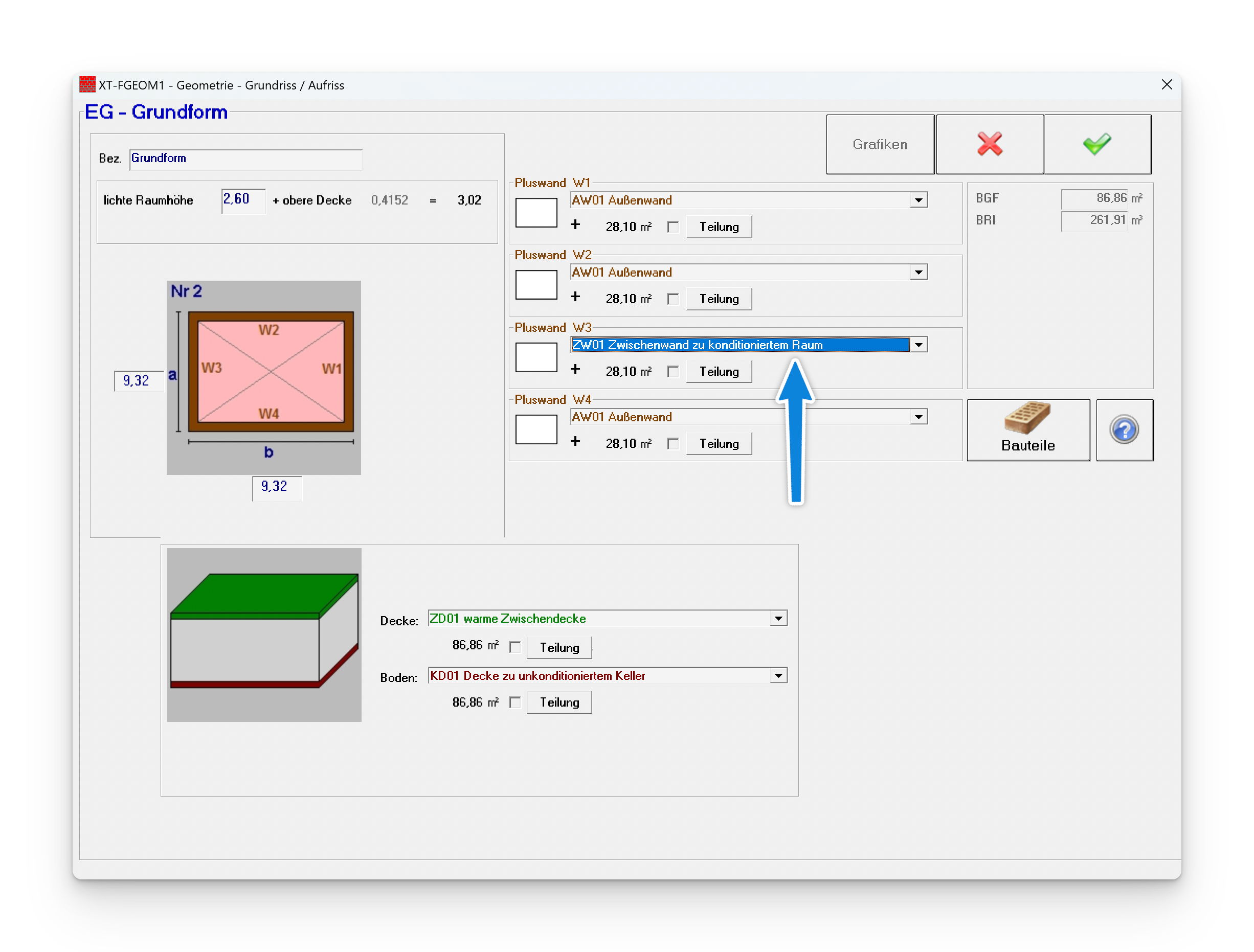
Task: Click the plus sign under Pluswand W4
Action: tap(575, 441)
